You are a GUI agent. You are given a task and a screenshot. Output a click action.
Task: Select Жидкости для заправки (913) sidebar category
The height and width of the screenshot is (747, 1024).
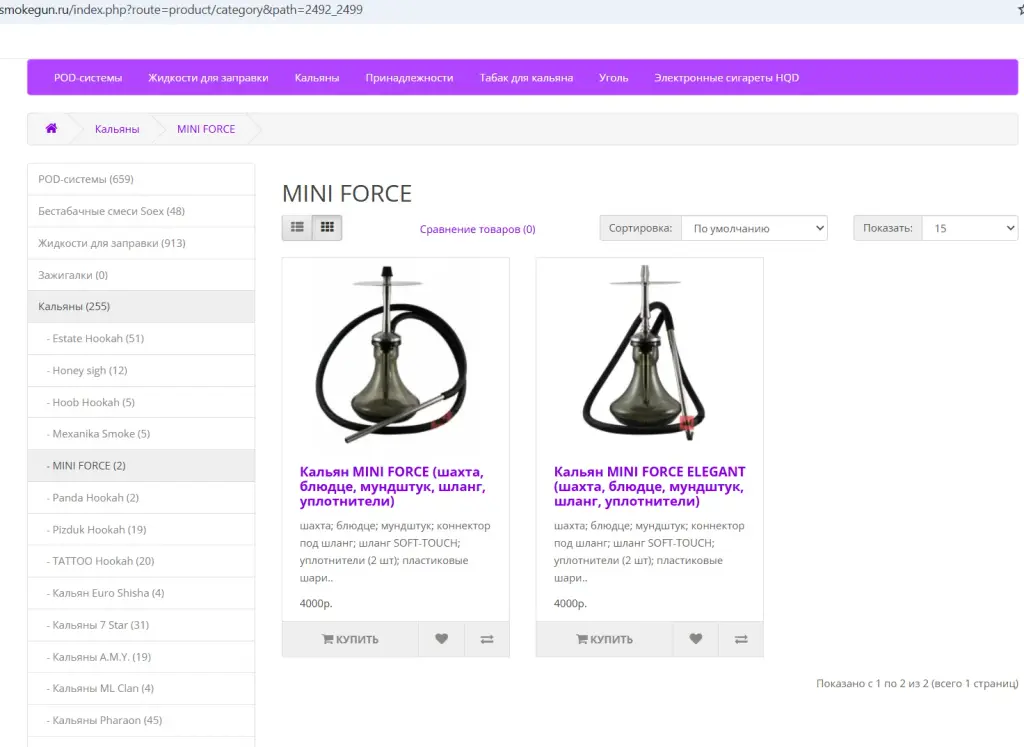coord(141,243)
